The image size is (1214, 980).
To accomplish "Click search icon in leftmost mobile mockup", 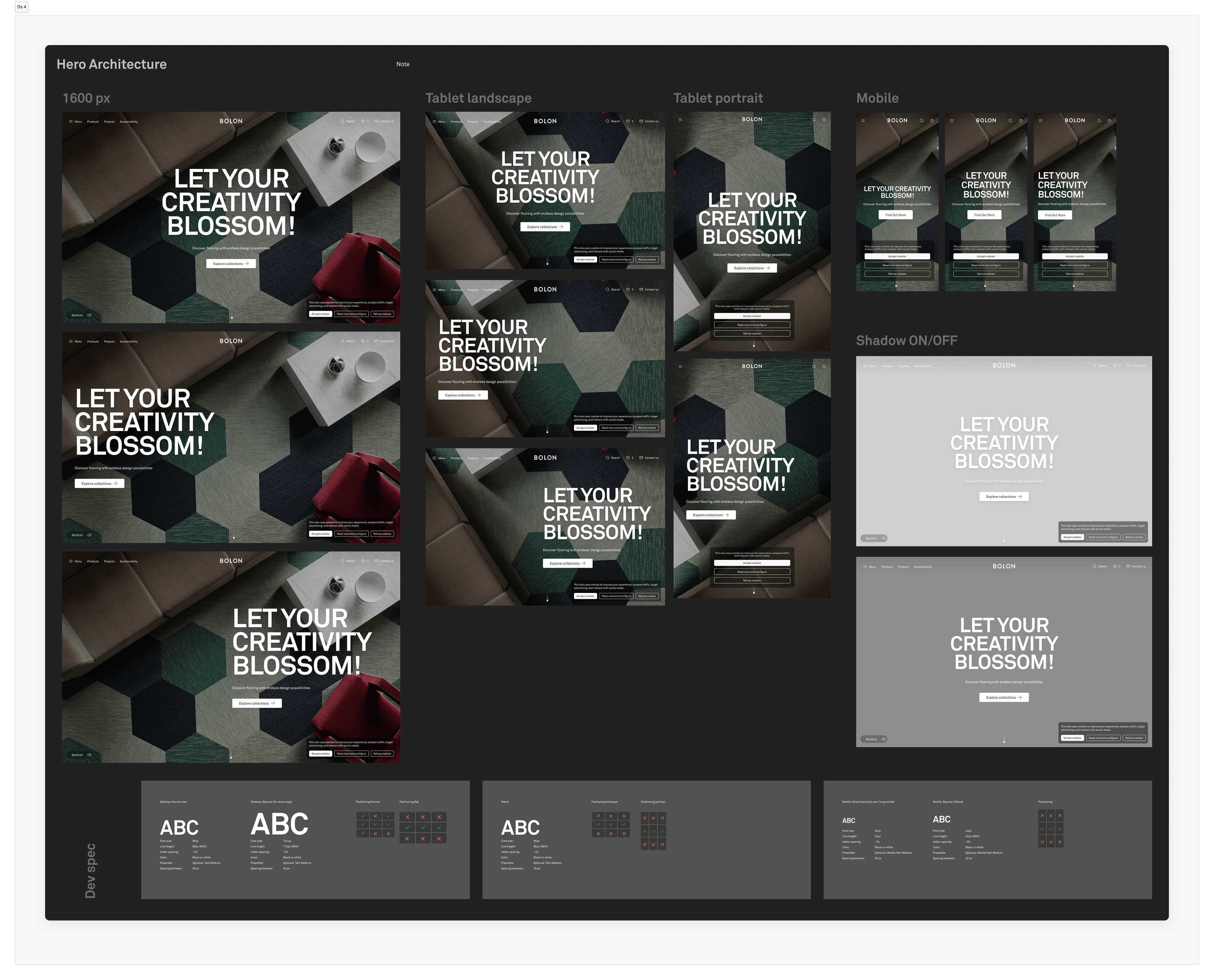I will [922, 120].
